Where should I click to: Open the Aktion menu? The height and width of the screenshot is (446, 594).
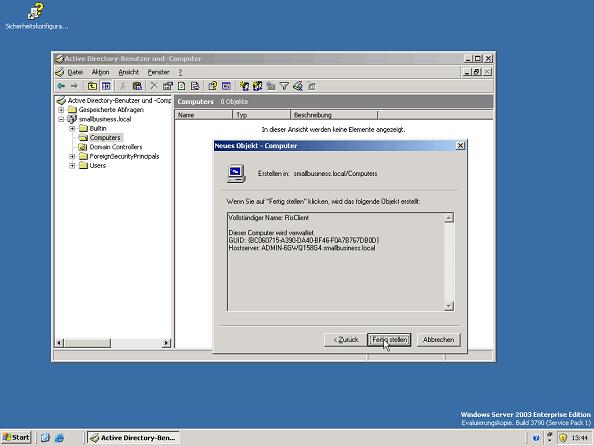click(100, 72)
